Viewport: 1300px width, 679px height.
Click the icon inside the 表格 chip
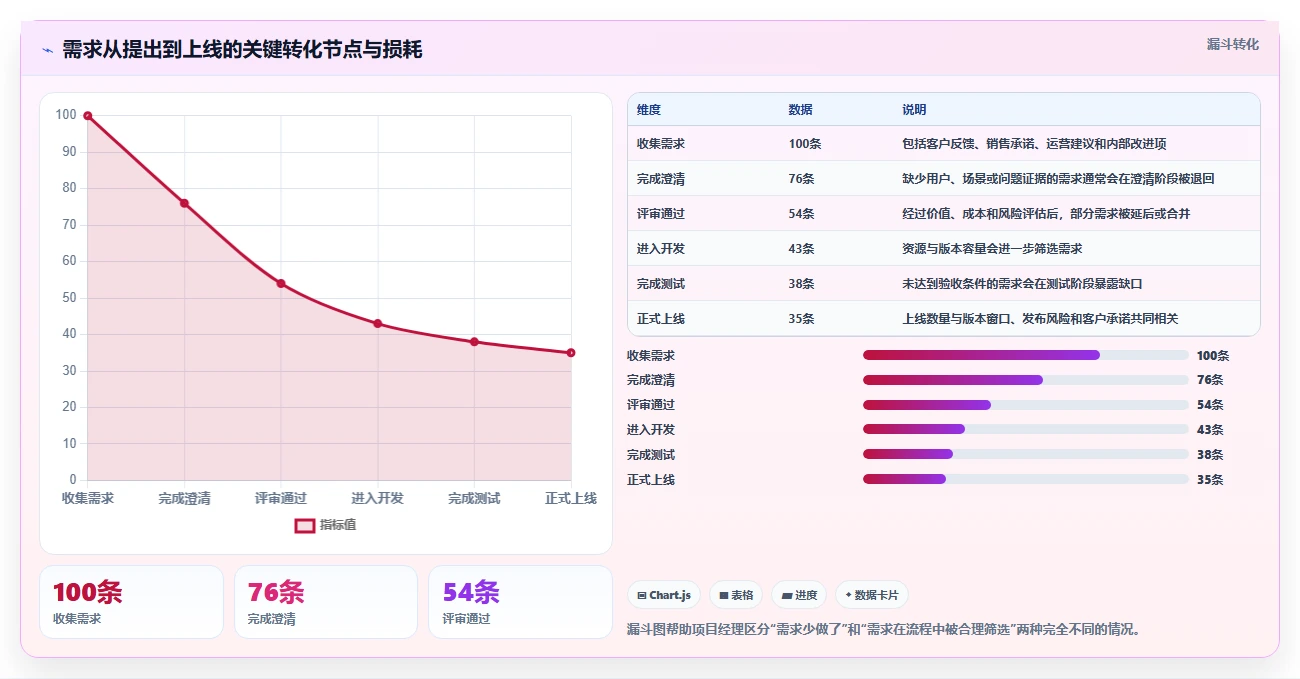tap(724, 595)
